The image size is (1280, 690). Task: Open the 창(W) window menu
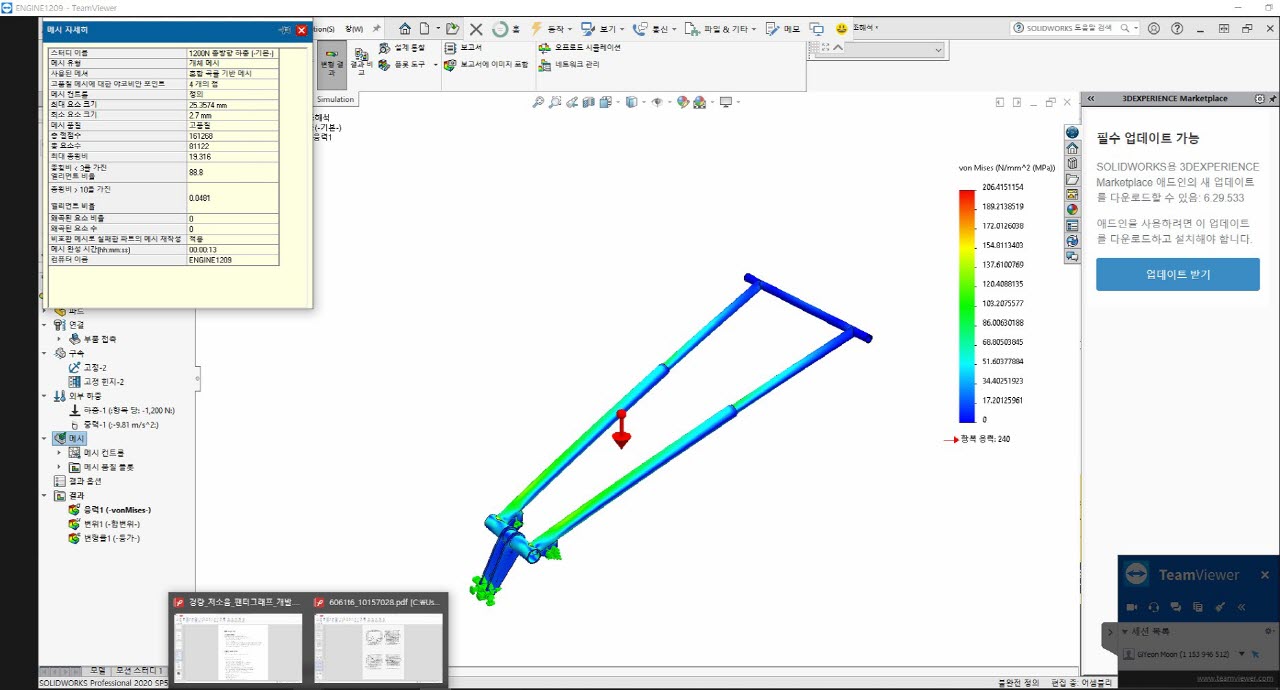[x=353, y=29]
